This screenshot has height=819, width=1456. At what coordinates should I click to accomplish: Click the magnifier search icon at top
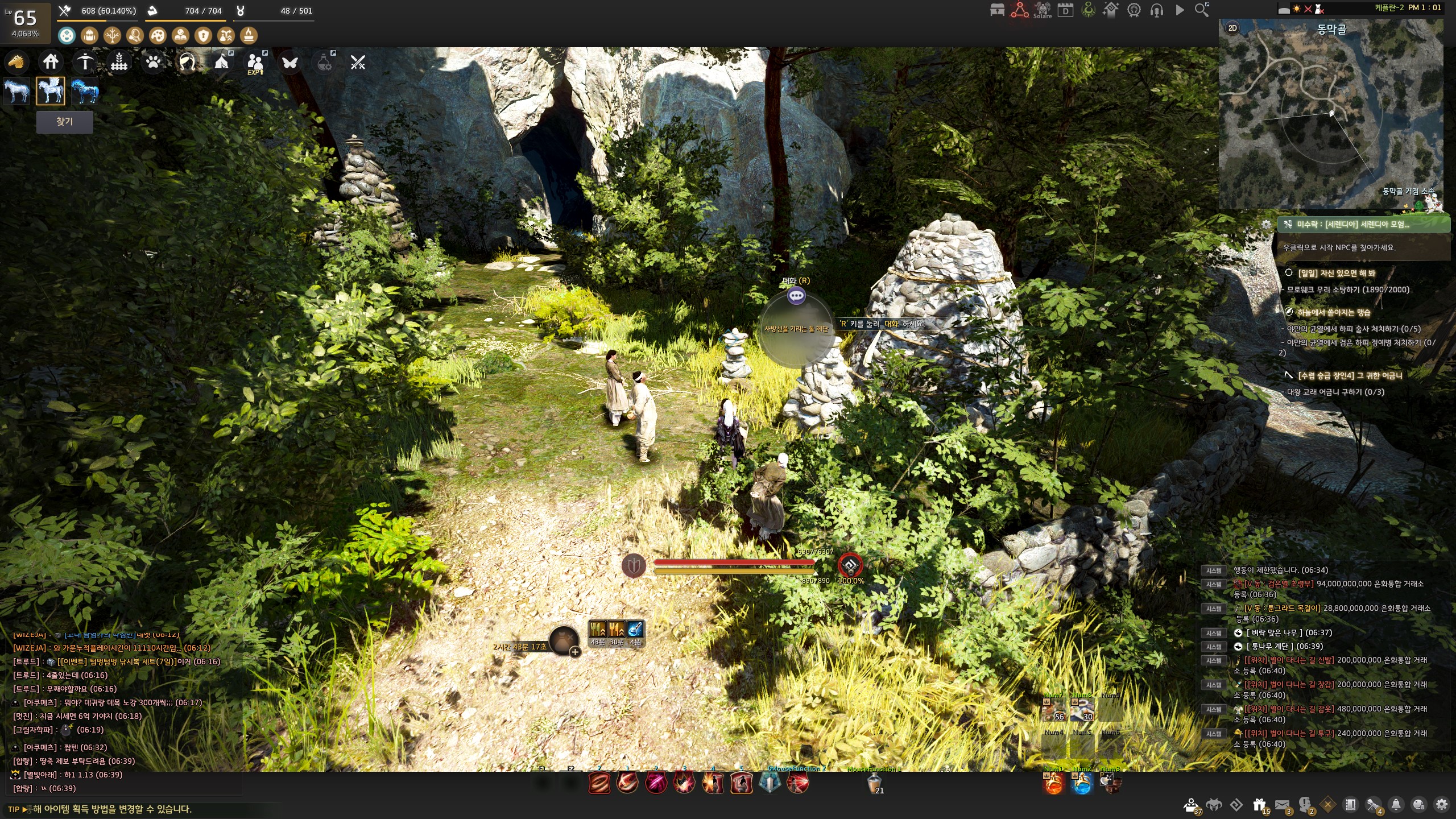click(x=1201, y=10)
